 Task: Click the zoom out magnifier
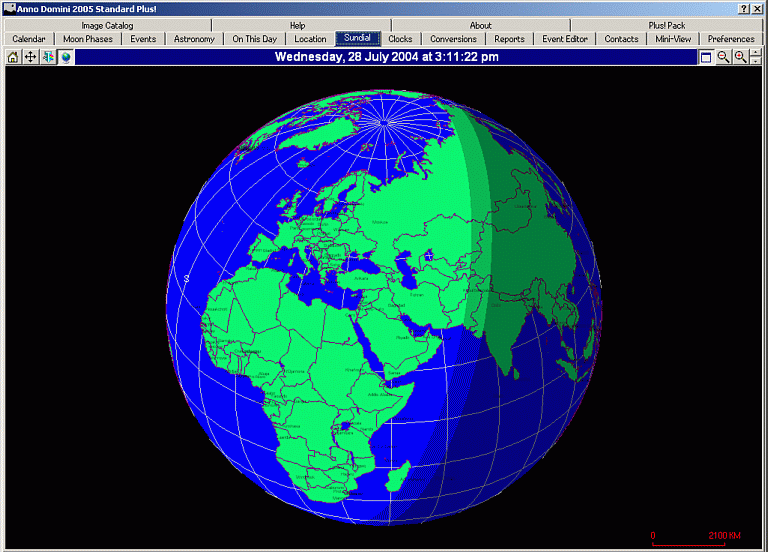723,57
